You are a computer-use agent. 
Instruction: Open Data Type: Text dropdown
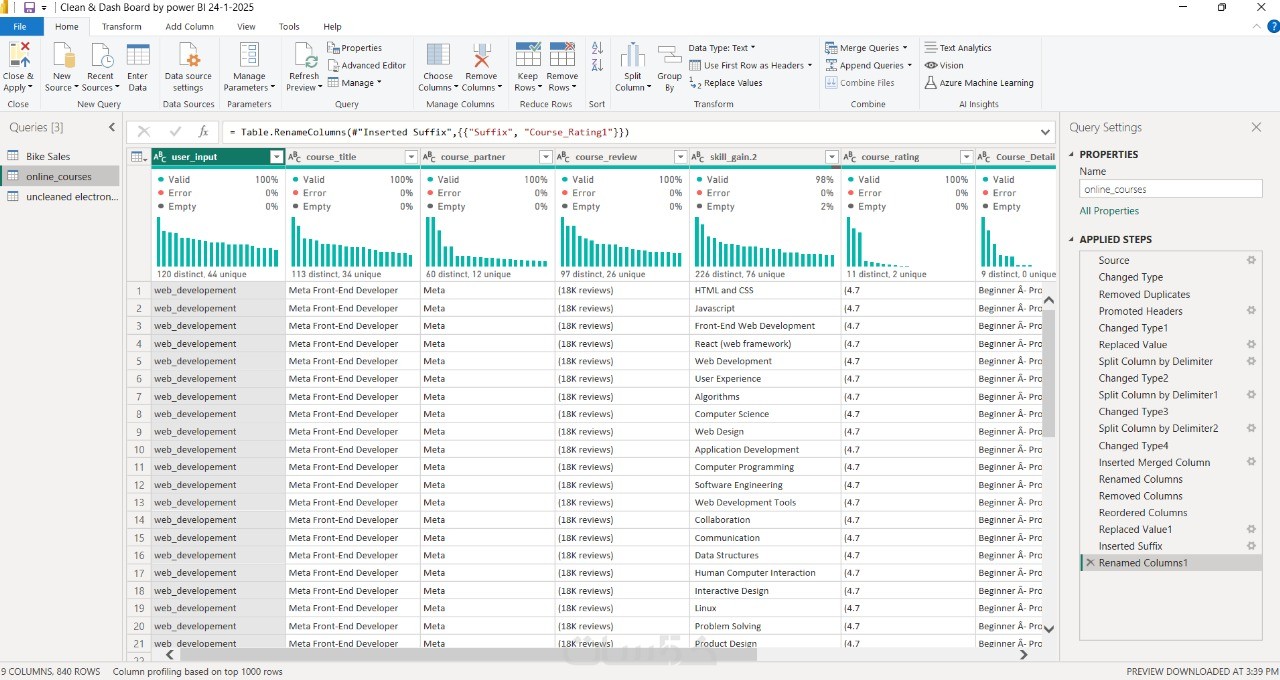point(722,47)
